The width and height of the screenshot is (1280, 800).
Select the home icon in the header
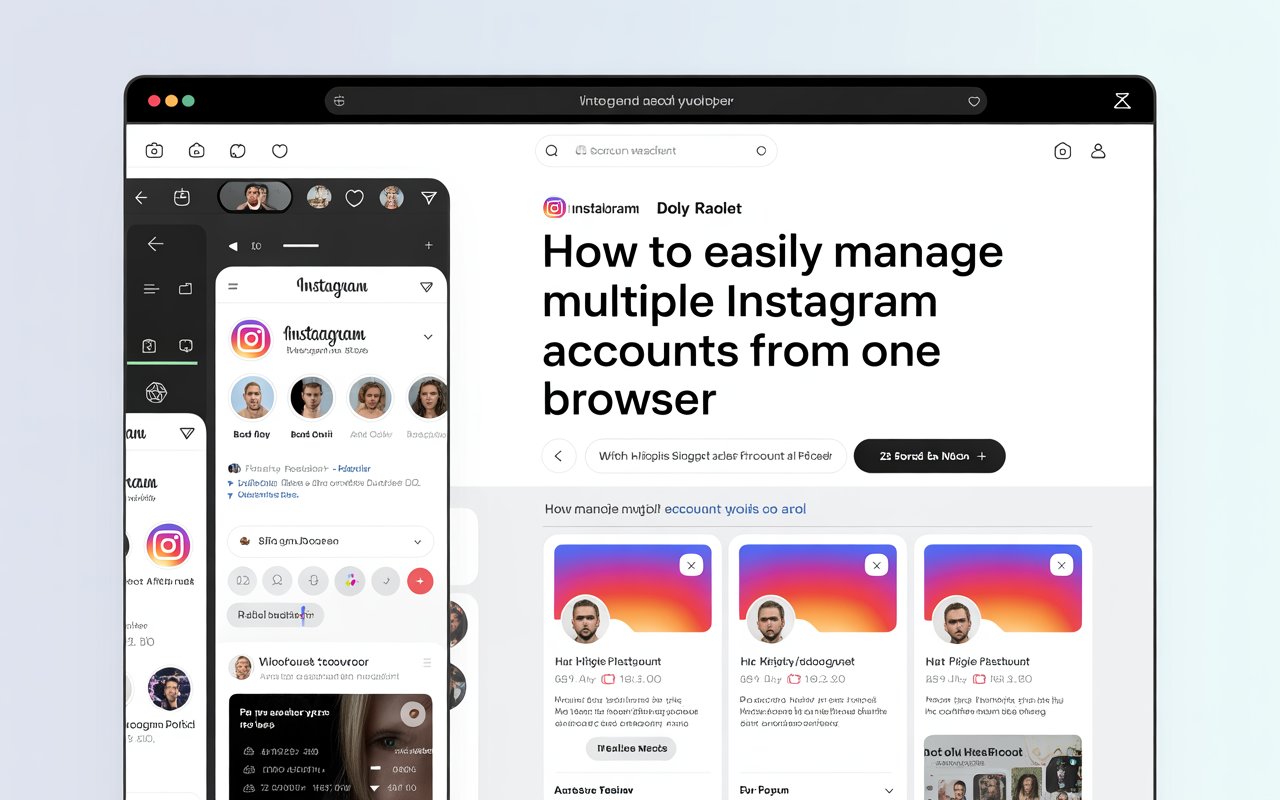tap(196, 150)
